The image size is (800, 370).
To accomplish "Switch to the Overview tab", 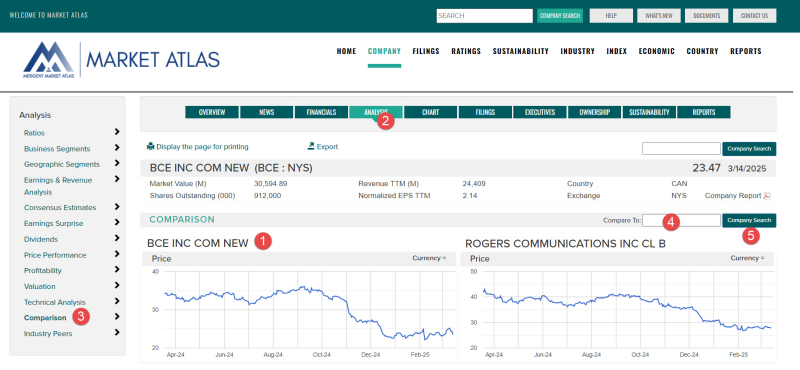I will [212, 112].
